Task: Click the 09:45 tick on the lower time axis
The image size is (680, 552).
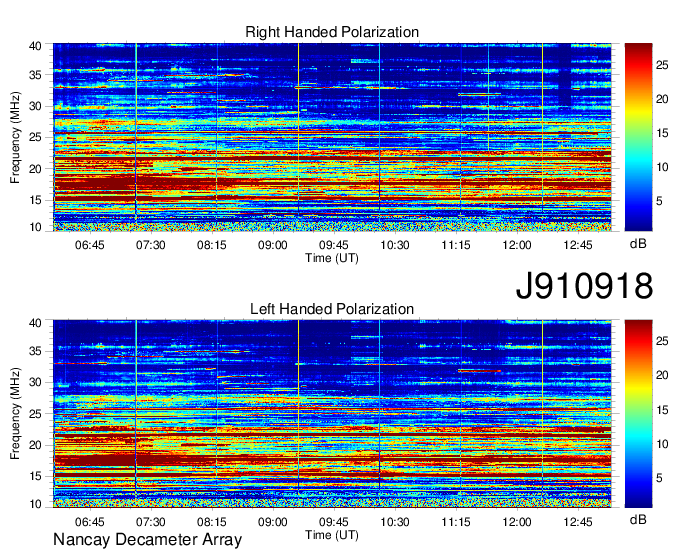Action: click(x=333, y=522)
